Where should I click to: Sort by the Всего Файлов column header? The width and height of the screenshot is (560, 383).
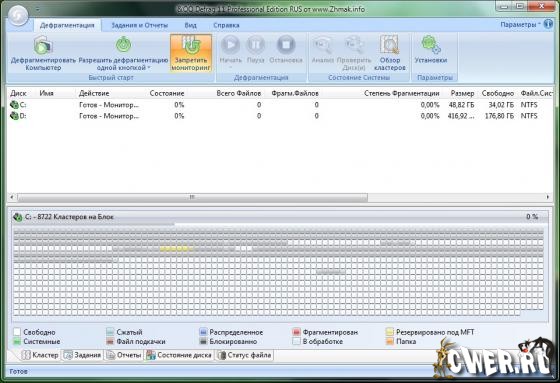[x=239, y=93]
